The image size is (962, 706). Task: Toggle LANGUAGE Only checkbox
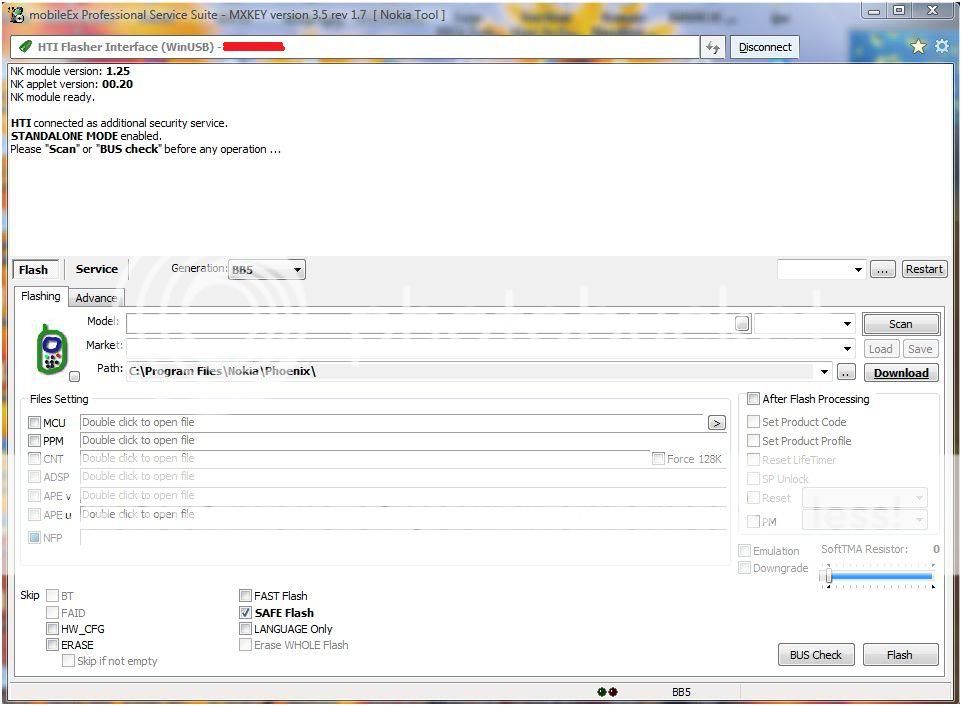[x=245, y=629]
